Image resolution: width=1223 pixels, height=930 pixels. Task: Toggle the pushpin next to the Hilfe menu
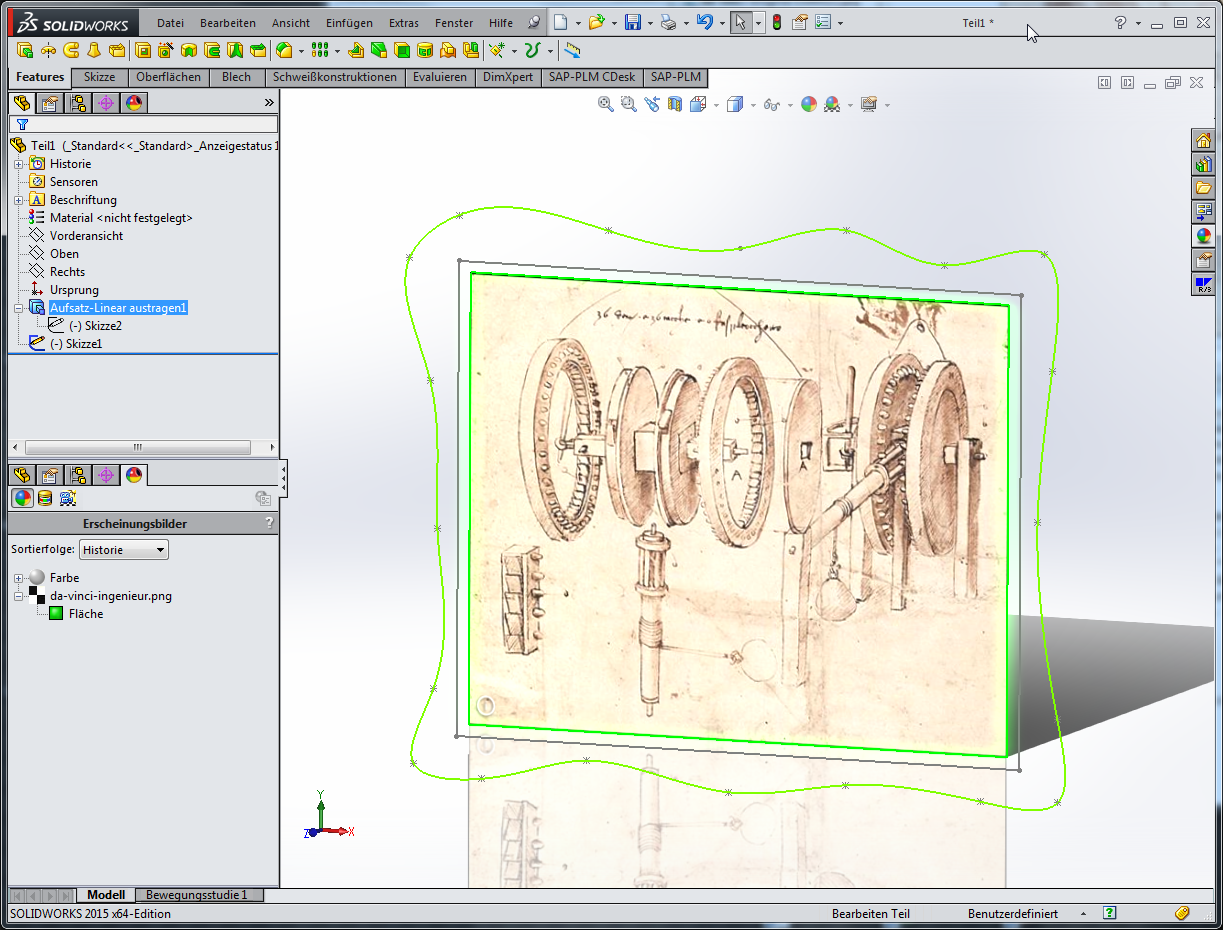(534, 22)
